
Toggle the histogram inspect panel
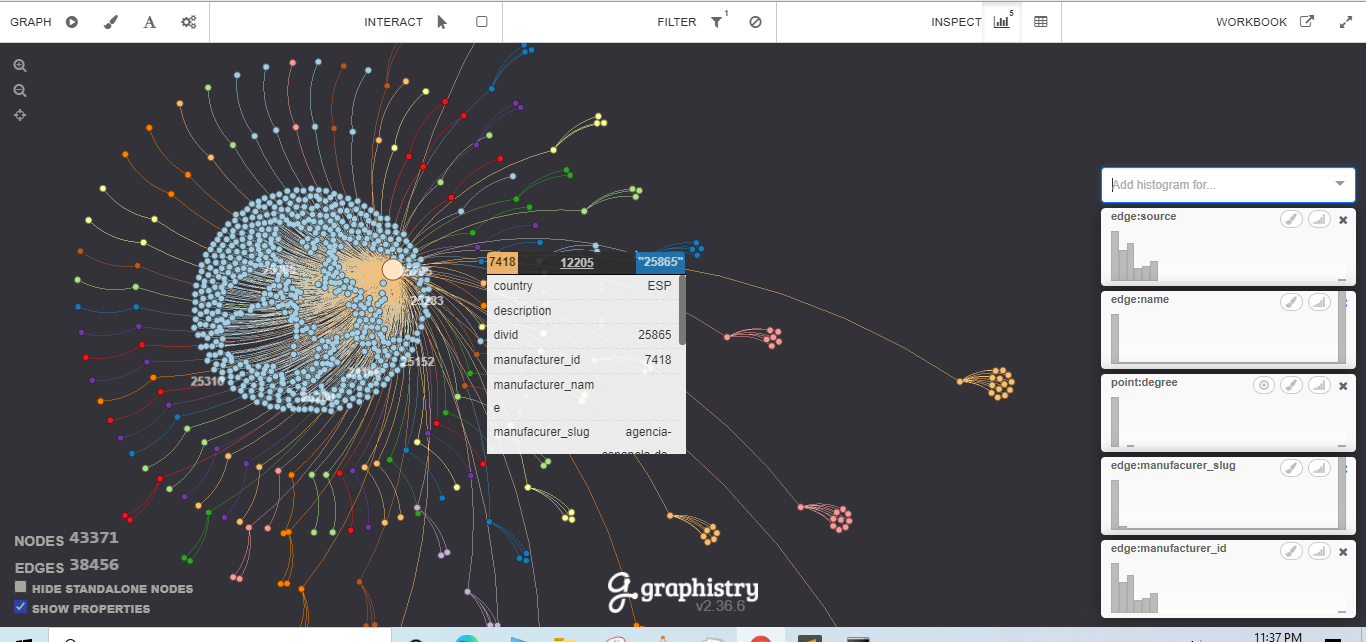[1001, 22]
